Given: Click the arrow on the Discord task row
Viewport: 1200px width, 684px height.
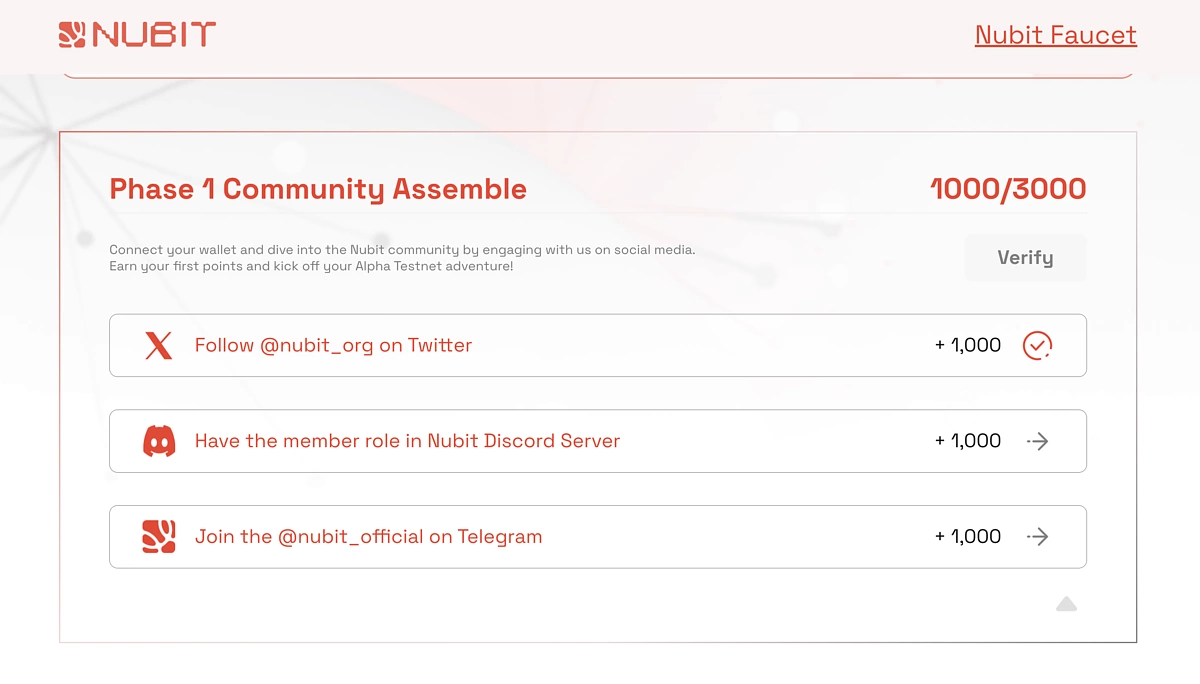Looking at the screenshot, I should (1037, 441).
